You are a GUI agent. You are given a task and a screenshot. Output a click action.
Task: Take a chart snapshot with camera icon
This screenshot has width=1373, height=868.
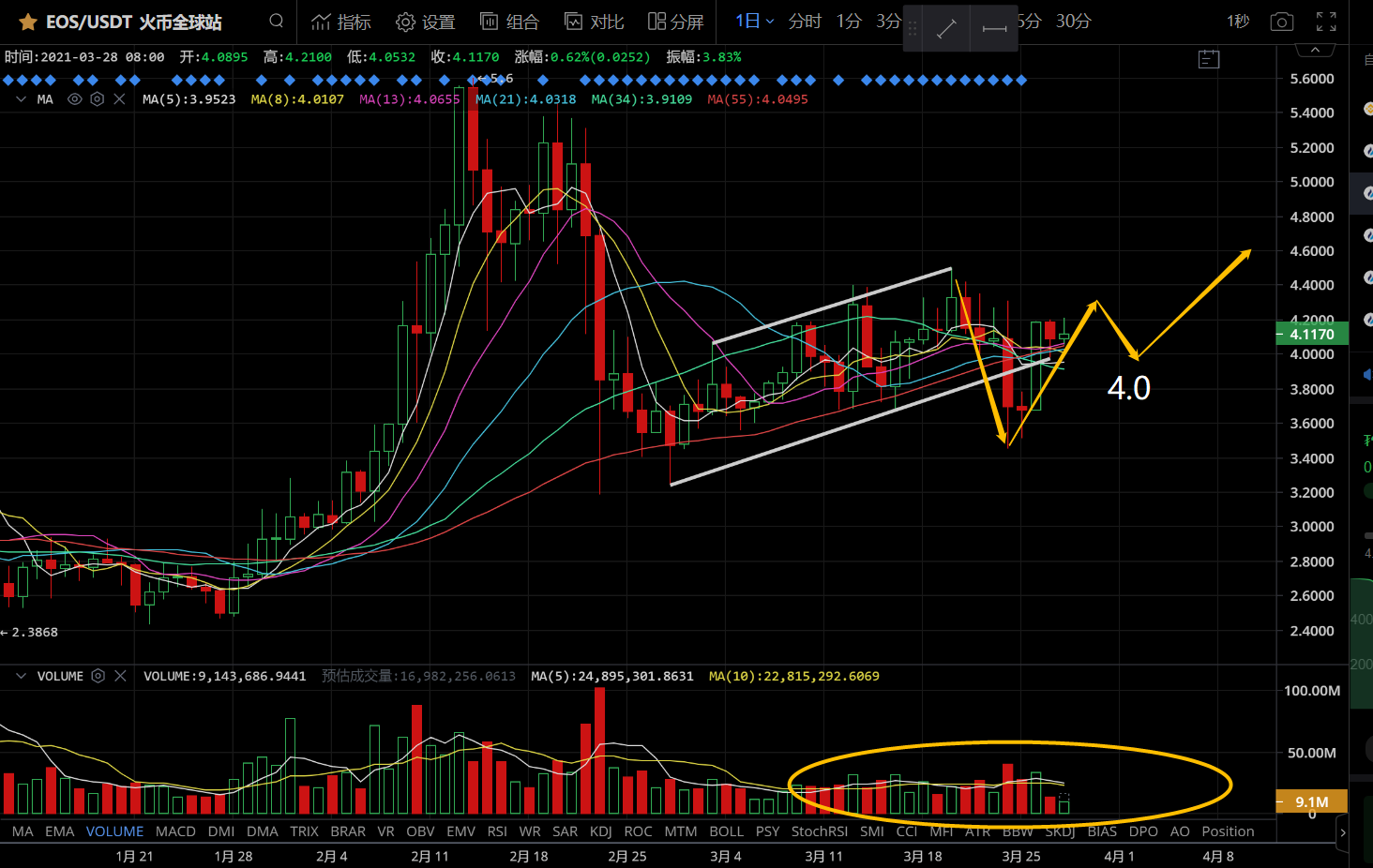pos(1282,22)
